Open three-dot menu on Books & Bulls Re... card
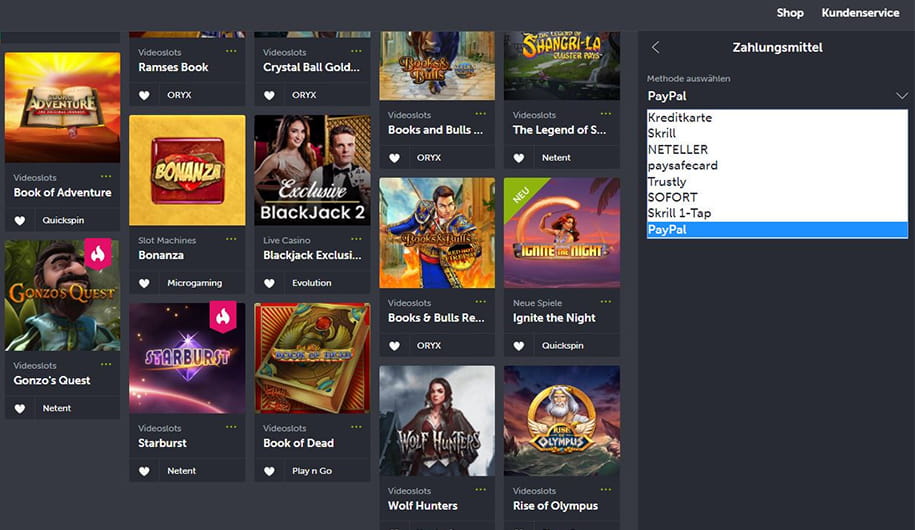Viewport: 915px width, 530px height. click(x=481, y=302)
